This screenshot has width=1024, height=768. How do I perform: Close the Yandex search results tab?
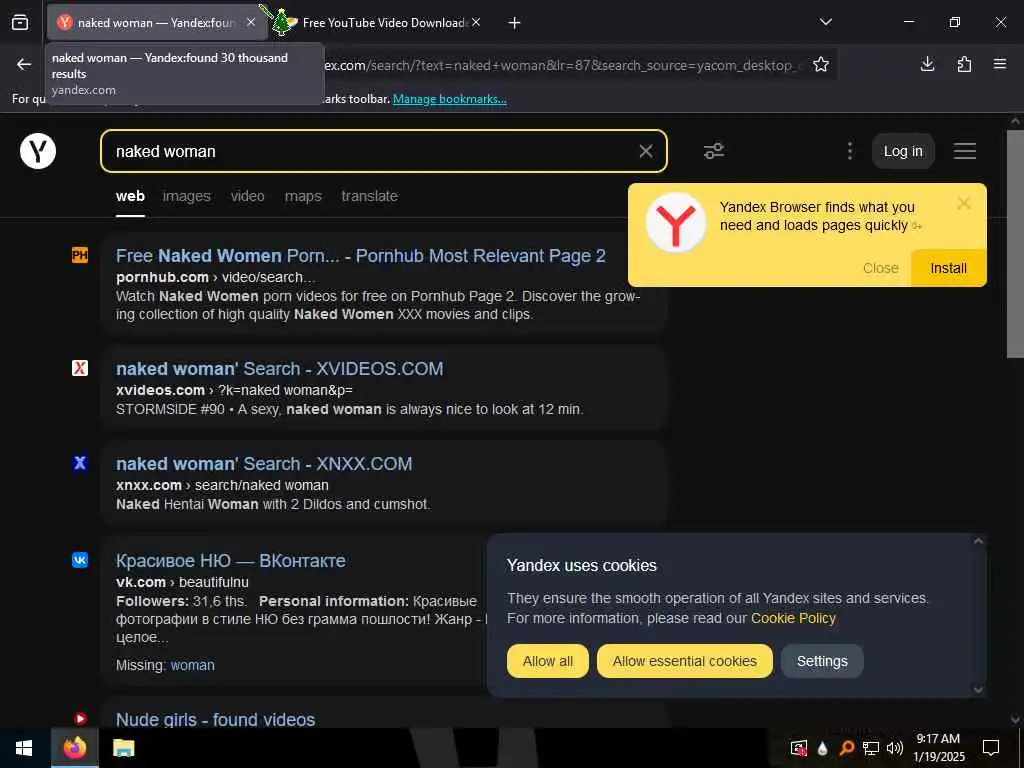click(x=251, y=23)
